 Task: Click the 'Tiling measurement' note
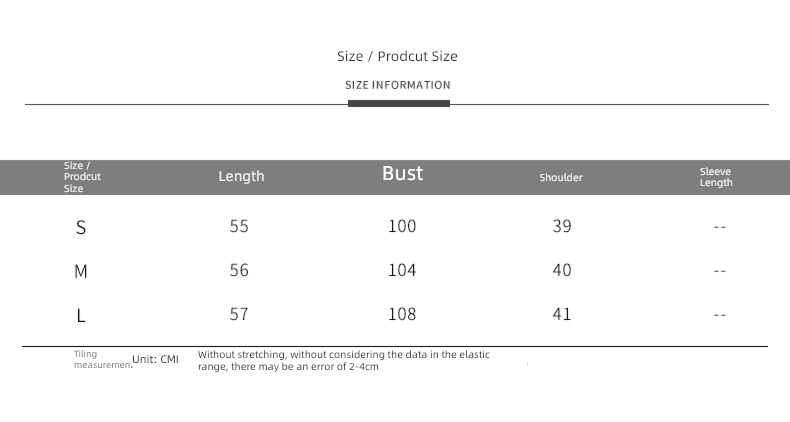pyautogui.click(x=103, y=360)
